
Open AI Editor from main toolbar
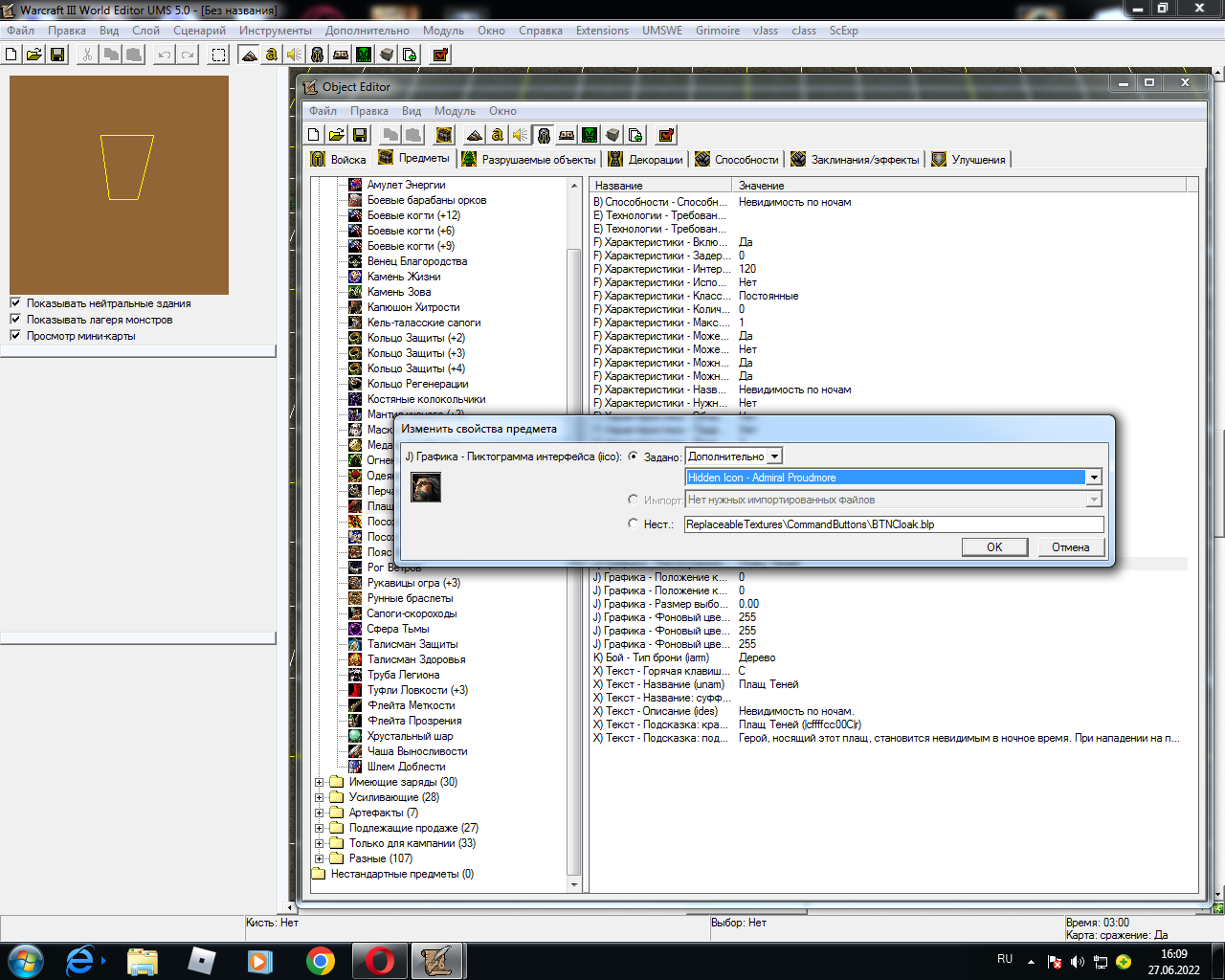coord(364,55)
